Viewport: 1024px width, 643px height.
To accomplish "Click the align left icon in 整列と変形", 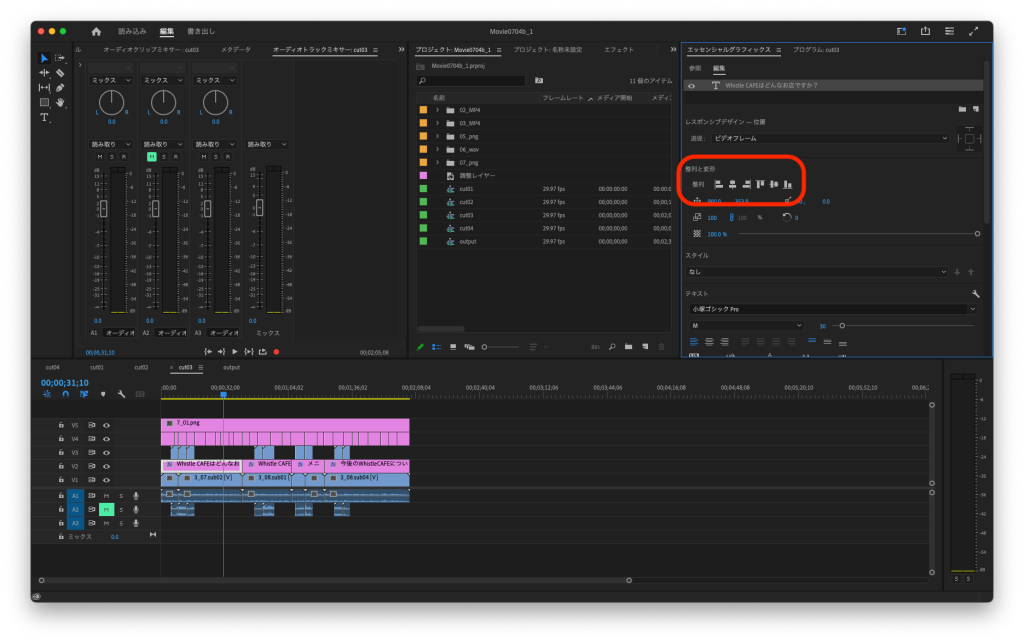I will click(718, 184).
